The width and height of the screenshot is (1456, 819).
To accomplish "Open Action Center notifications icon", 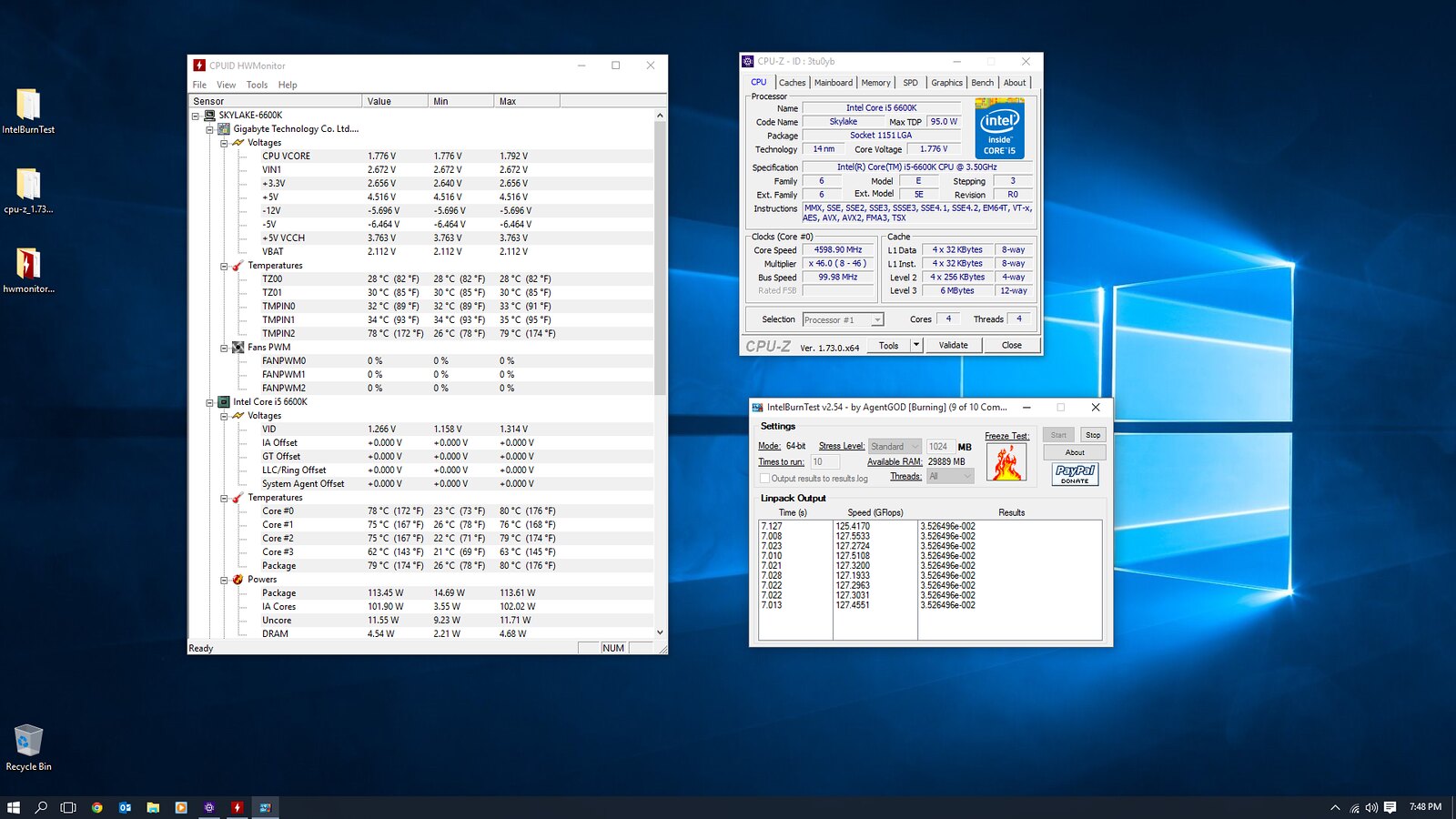I will pos(1390,807).
